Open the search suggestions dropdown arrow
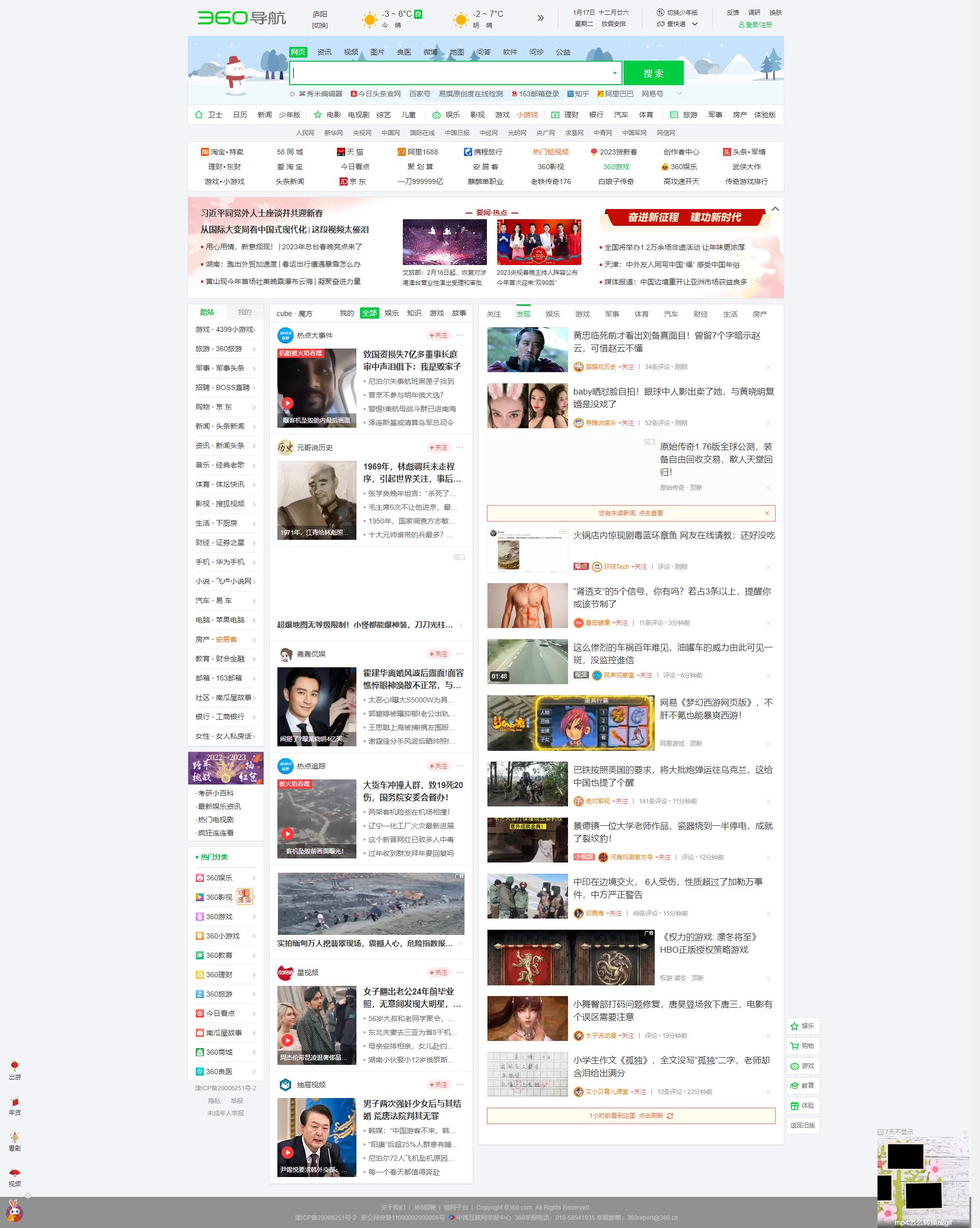 coord(614,73)
